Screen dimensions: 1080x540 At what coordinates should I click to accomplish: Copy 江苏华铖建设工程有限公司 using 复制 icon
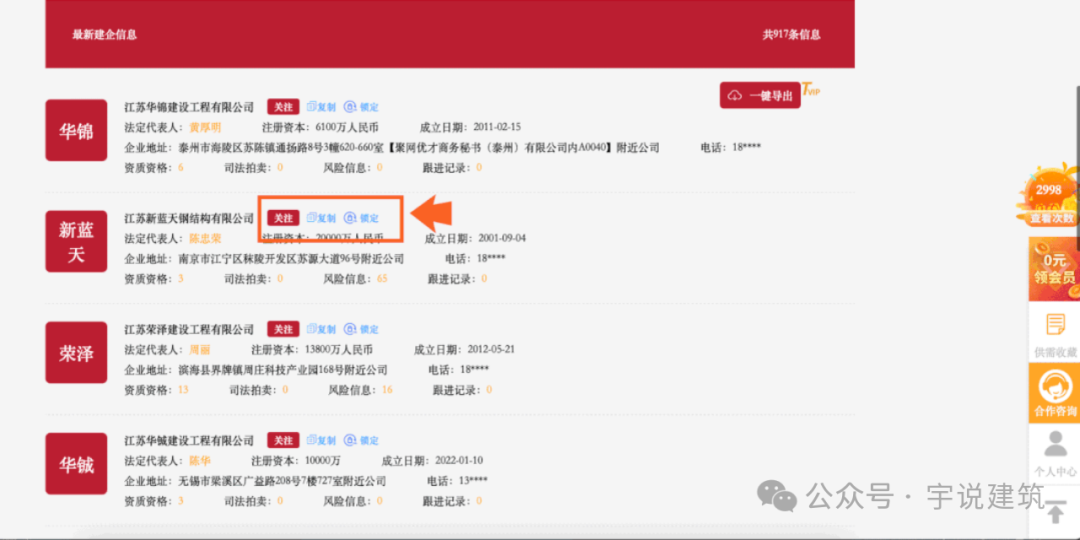coord(321,440)
